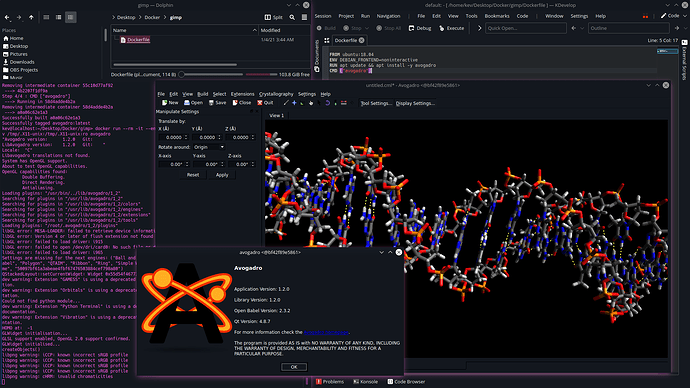The width and height of the screenshot is (690, 388).
Task: Switch to Konsole panel in KDevelop
Action: coord(366,381)
